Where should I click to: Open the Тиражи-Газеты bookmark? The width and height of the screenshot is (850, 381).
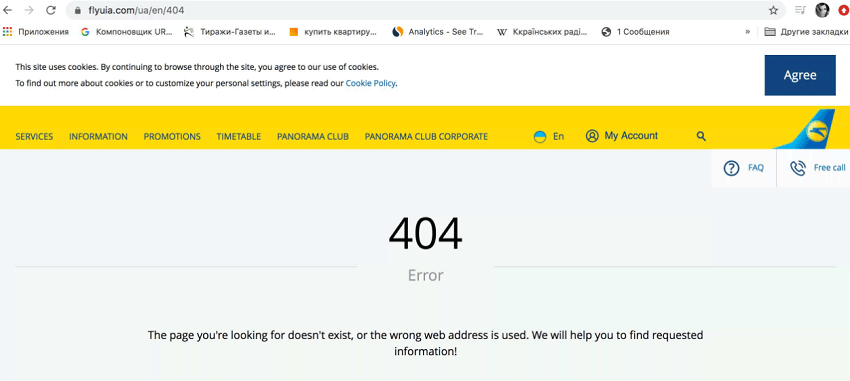click(x=230, y=32)
